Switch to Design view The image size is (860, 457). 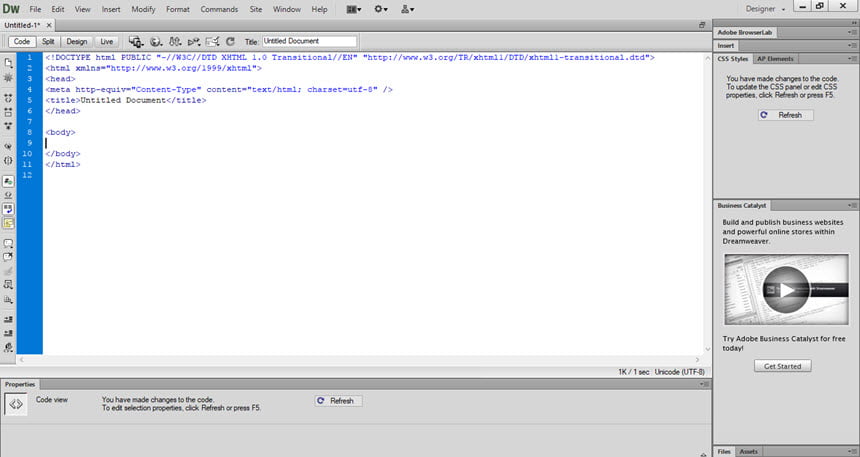[77, 42]
